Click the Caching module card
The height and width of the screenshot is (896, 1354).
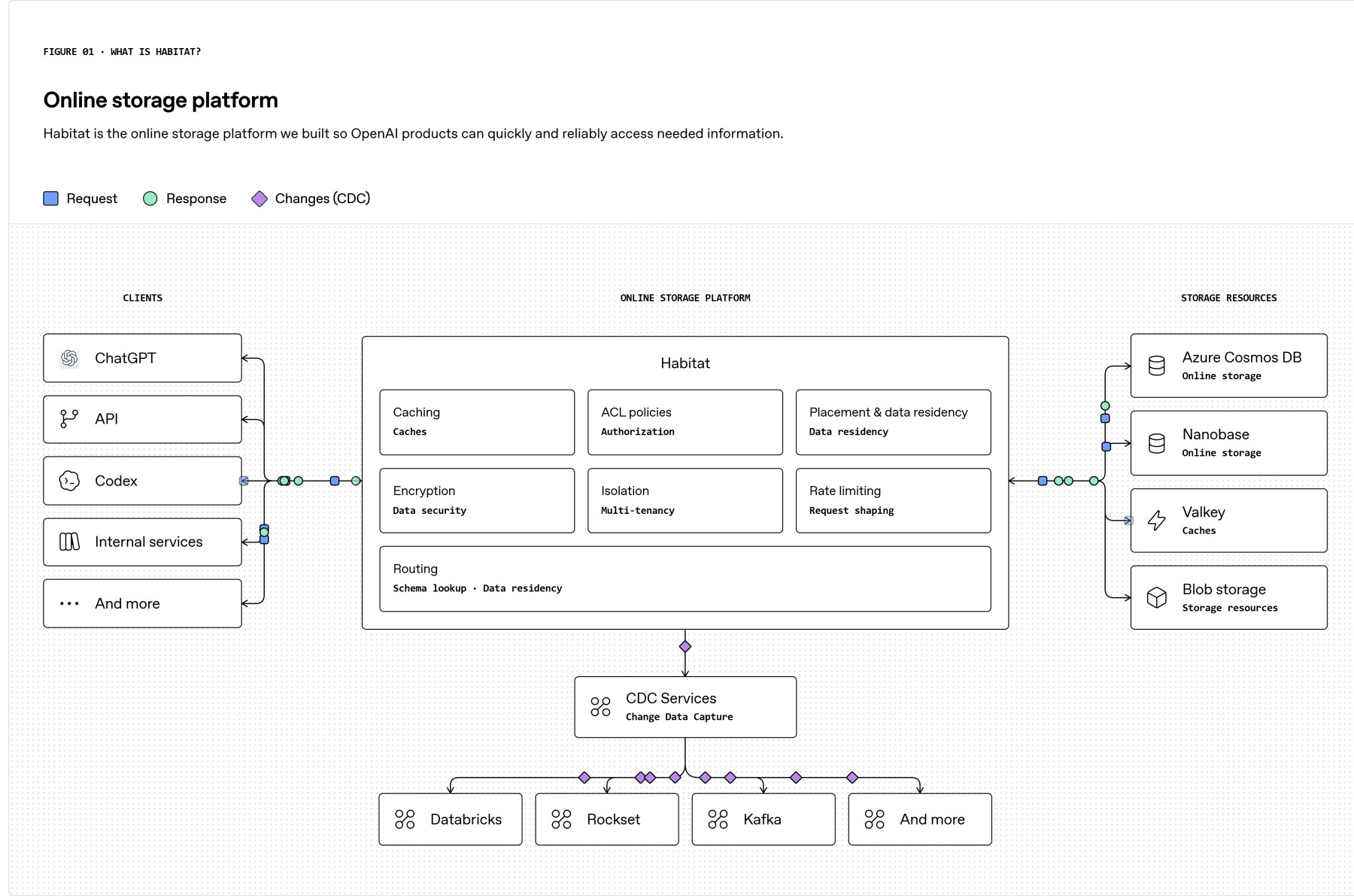[x=477, y=422]
